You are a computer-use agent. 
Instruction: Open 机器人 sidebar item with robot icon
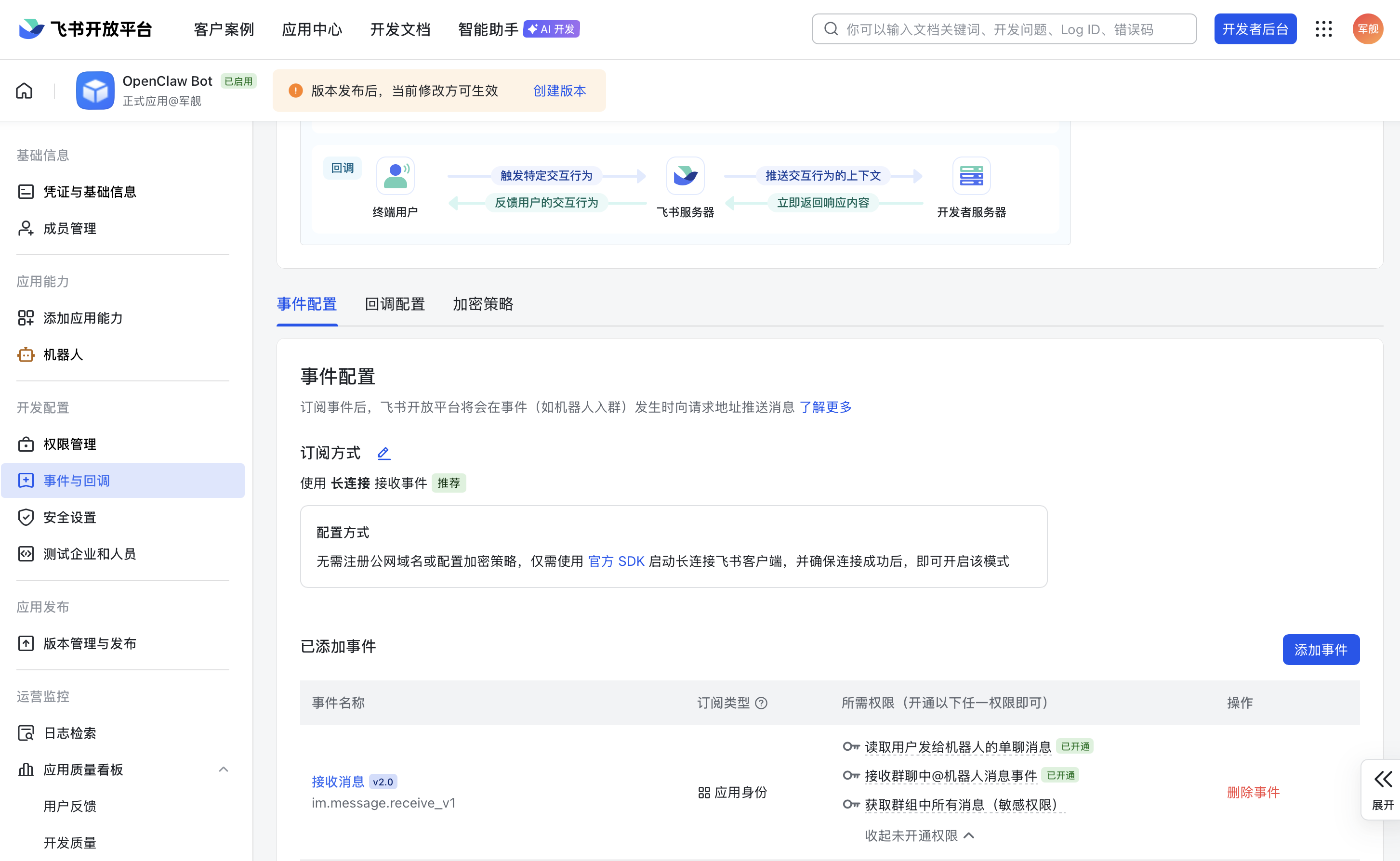click(x=63, y=355)
